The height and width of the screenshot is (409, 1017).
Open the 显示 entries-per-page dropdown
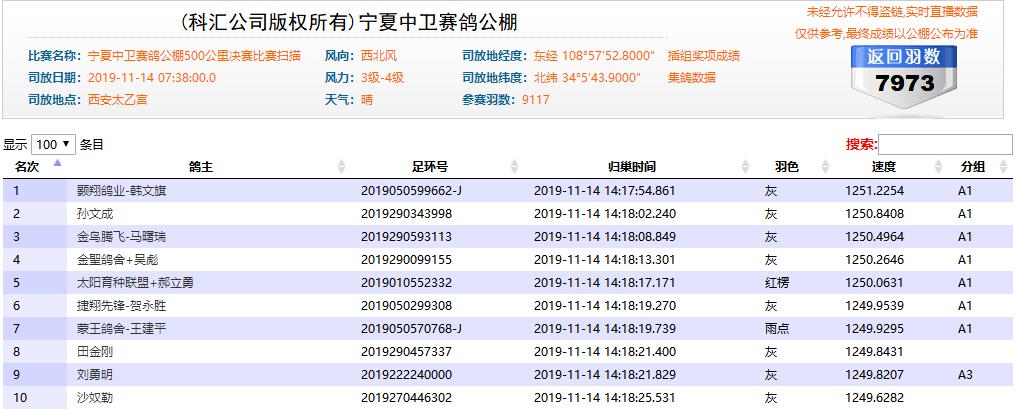tap(54, 144)
